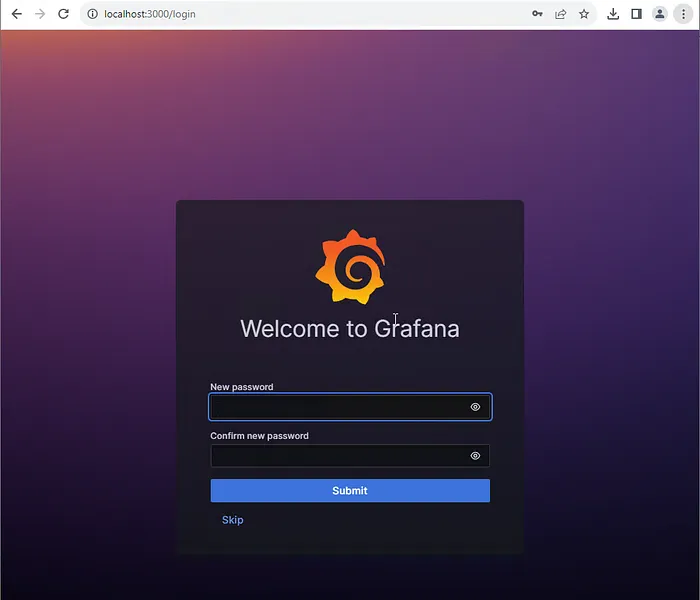Share this page via the share icon
700x600 pixels.
pyautogui.click(x=561, y=14)
